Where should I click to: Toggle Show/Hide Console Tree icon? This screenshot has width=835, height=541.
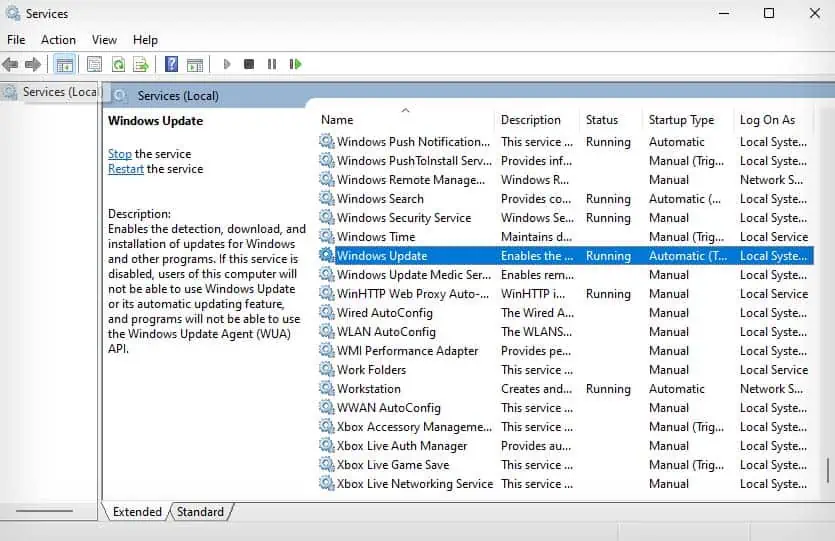(x=64, y=65)
